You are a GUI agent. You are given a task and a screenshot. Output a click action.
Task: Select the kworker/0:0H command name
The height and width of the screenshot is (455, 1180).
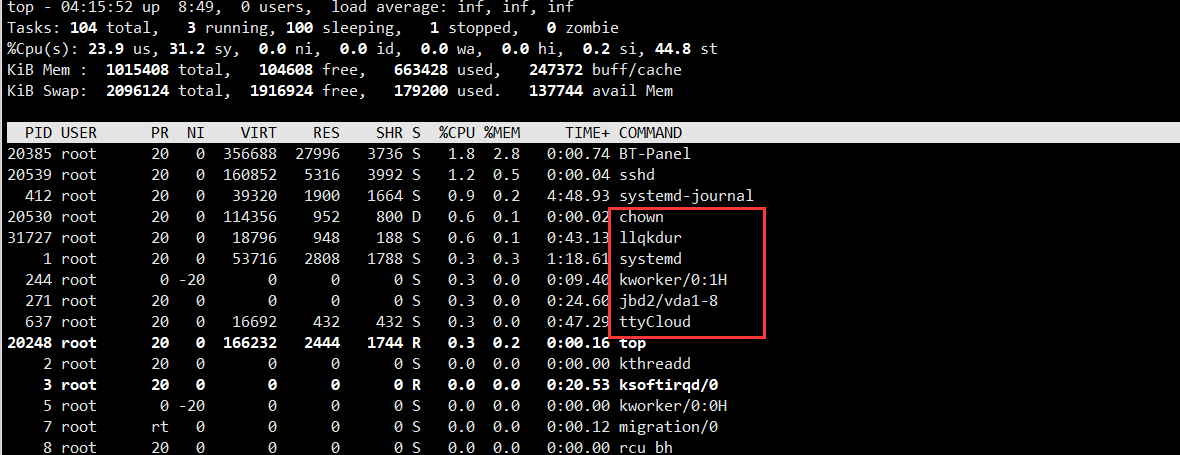pos(673,406)
